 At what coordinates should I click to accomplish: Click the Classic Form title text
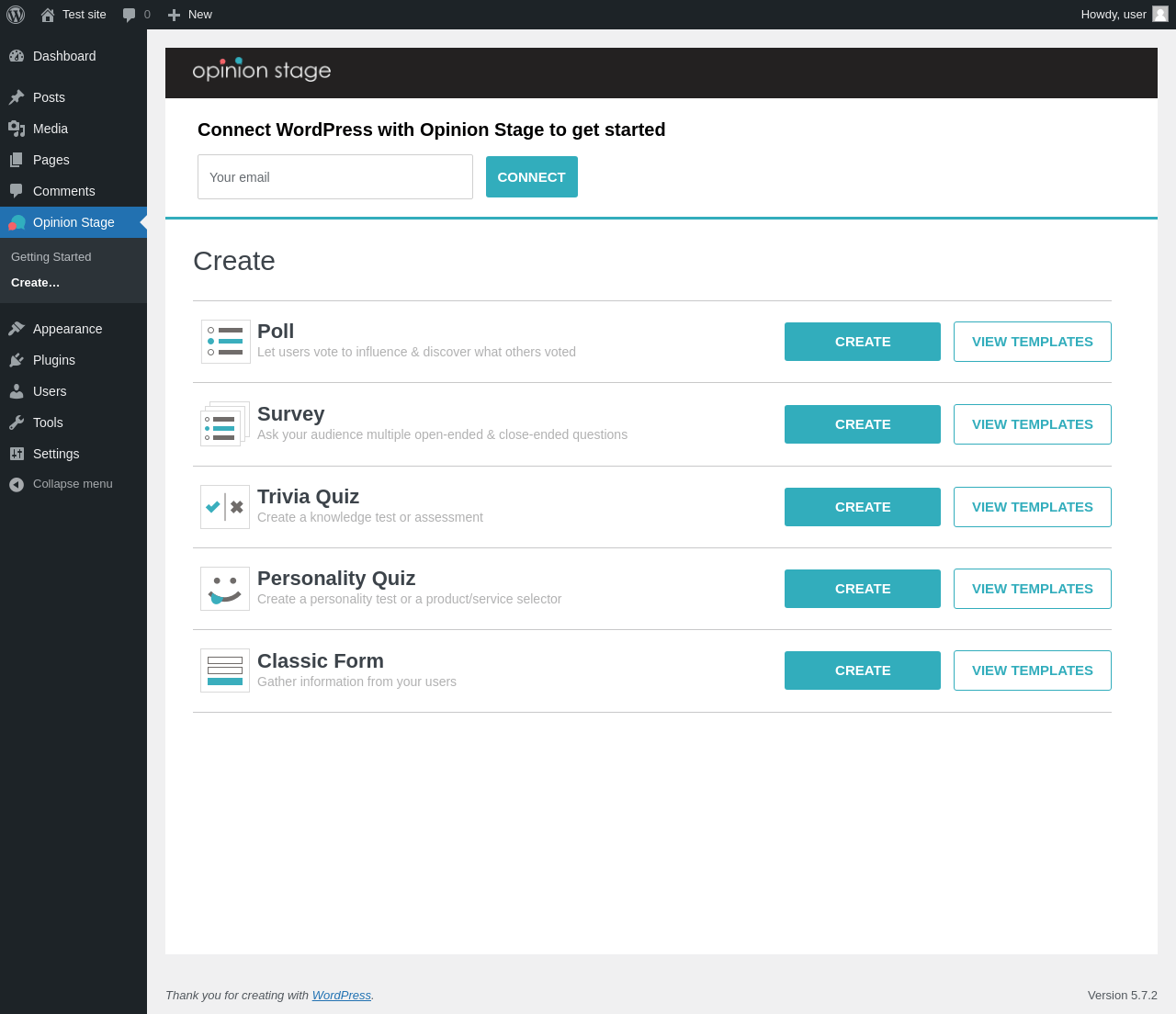[321, 661]
